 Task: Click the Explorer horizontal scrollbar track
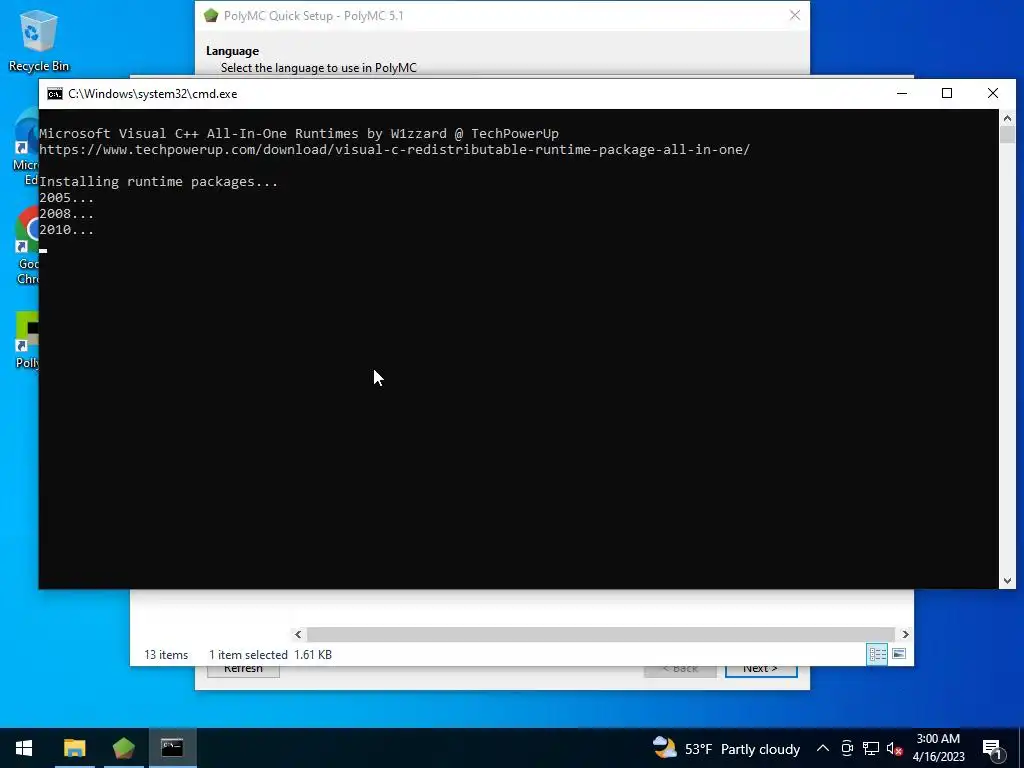600,634
